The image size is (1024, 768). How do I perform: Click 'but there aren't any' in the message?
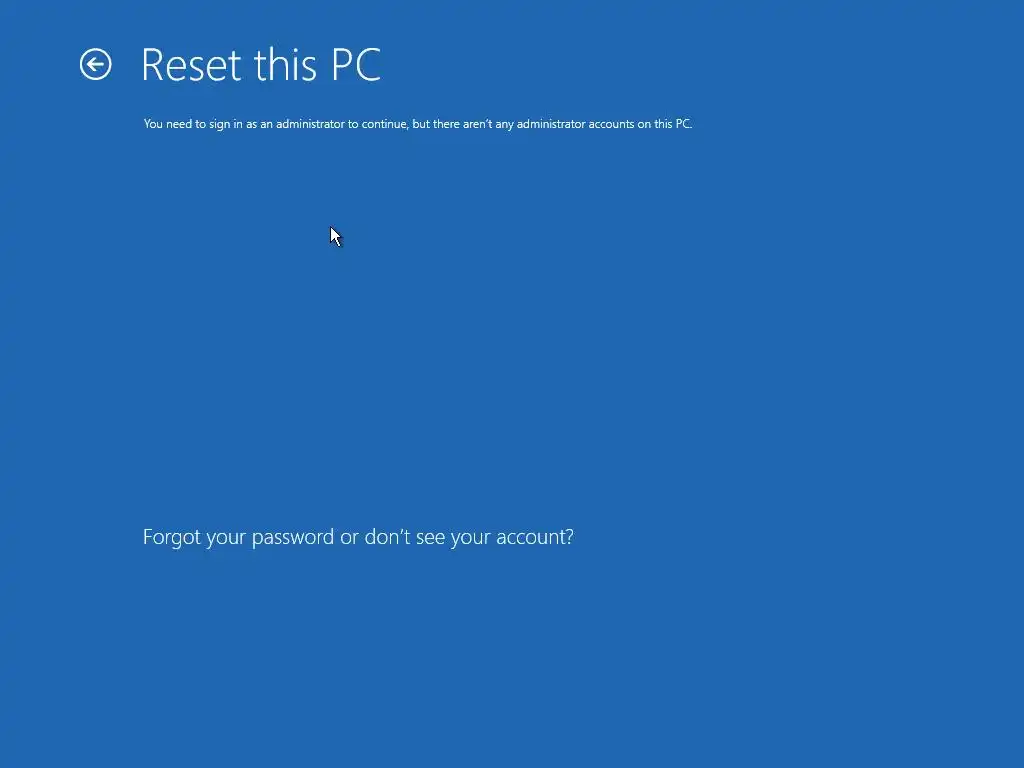462,124
